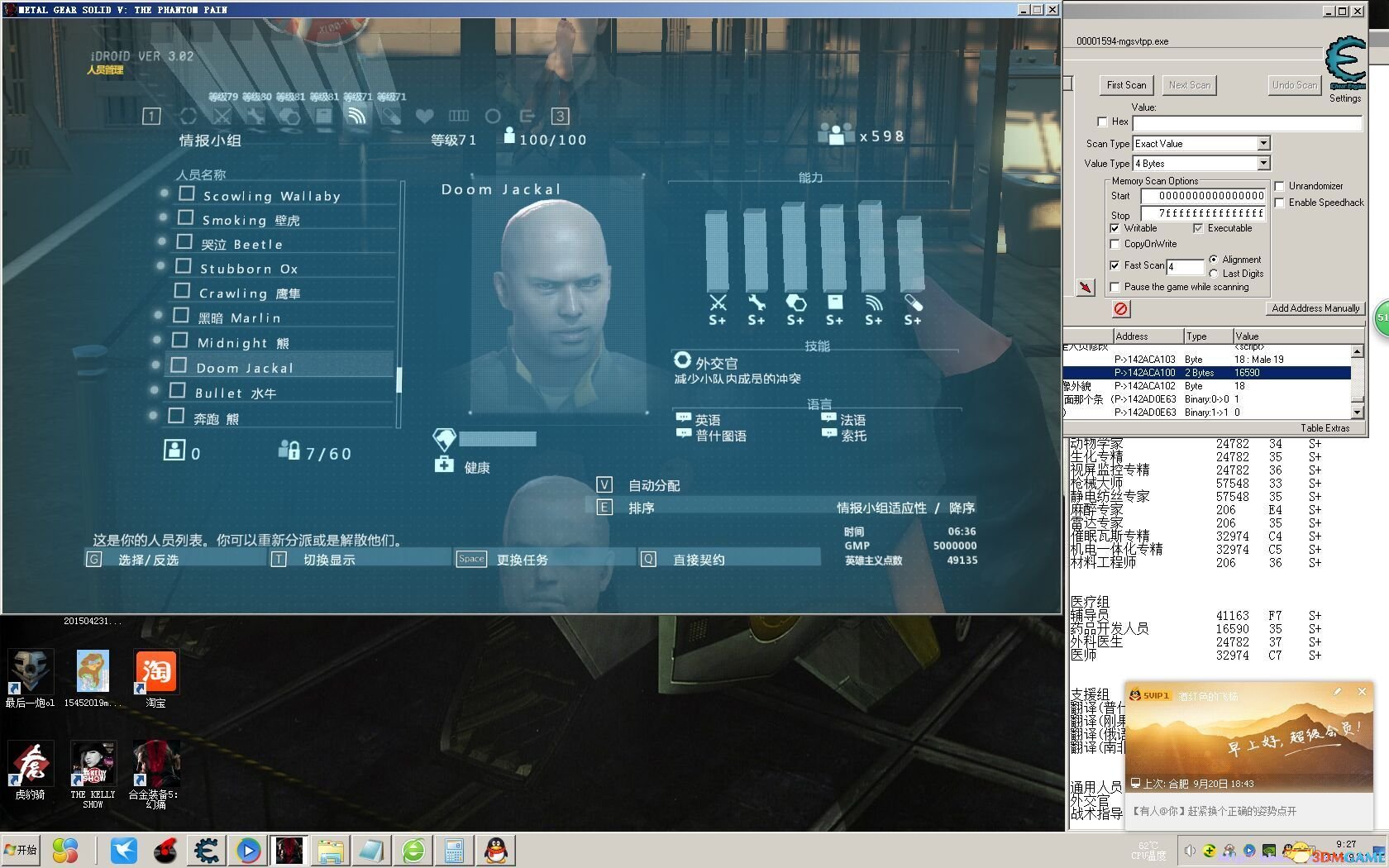The image size is (1389, 868).
Task: Click the Value input field
Action: pyautogui.click(x=1247, y=123)
